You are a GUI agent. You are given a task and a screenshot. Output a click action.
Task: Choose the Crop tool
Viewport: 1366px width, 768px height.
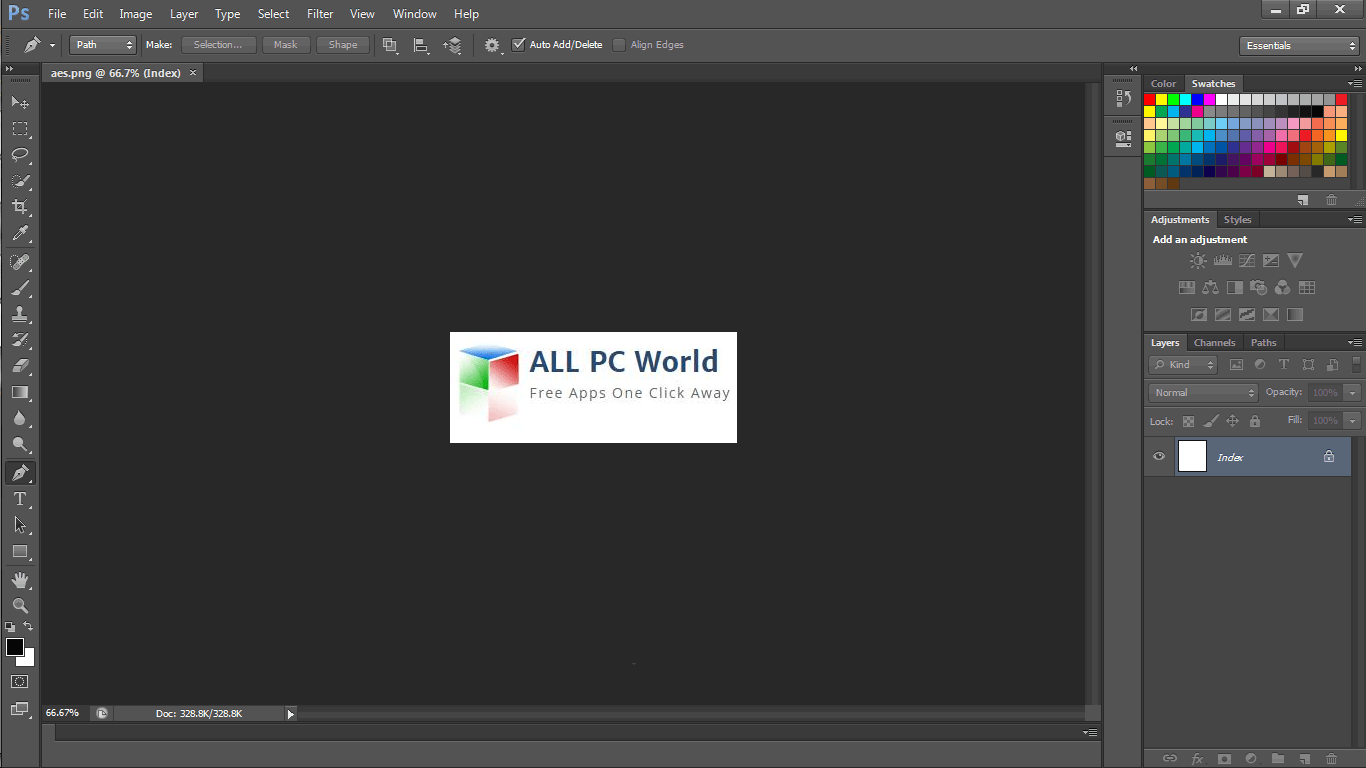20,207
